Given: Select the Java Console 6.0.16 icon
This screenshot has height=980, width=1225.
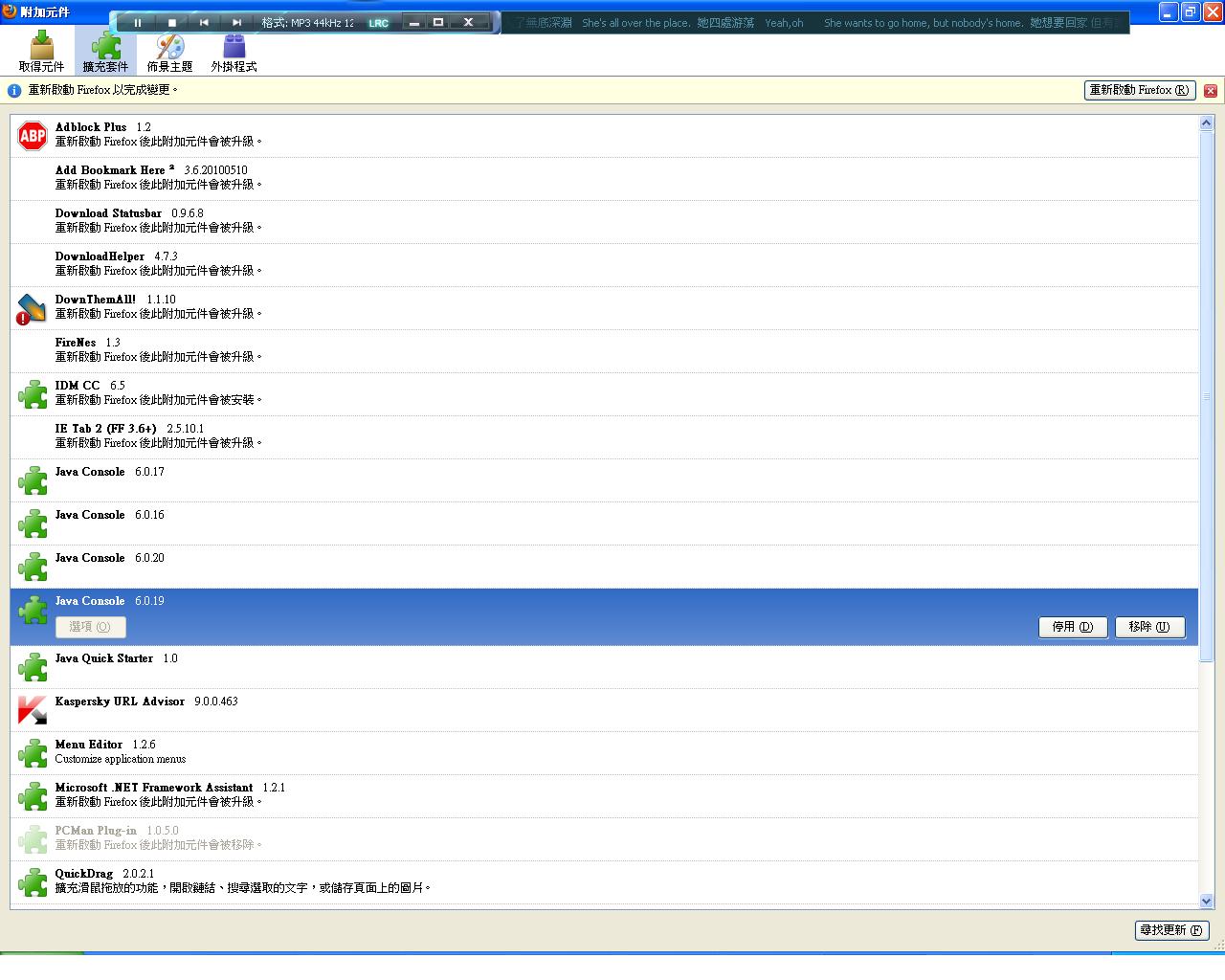Looking at the screenshot, I should click(x=33, y=523).
